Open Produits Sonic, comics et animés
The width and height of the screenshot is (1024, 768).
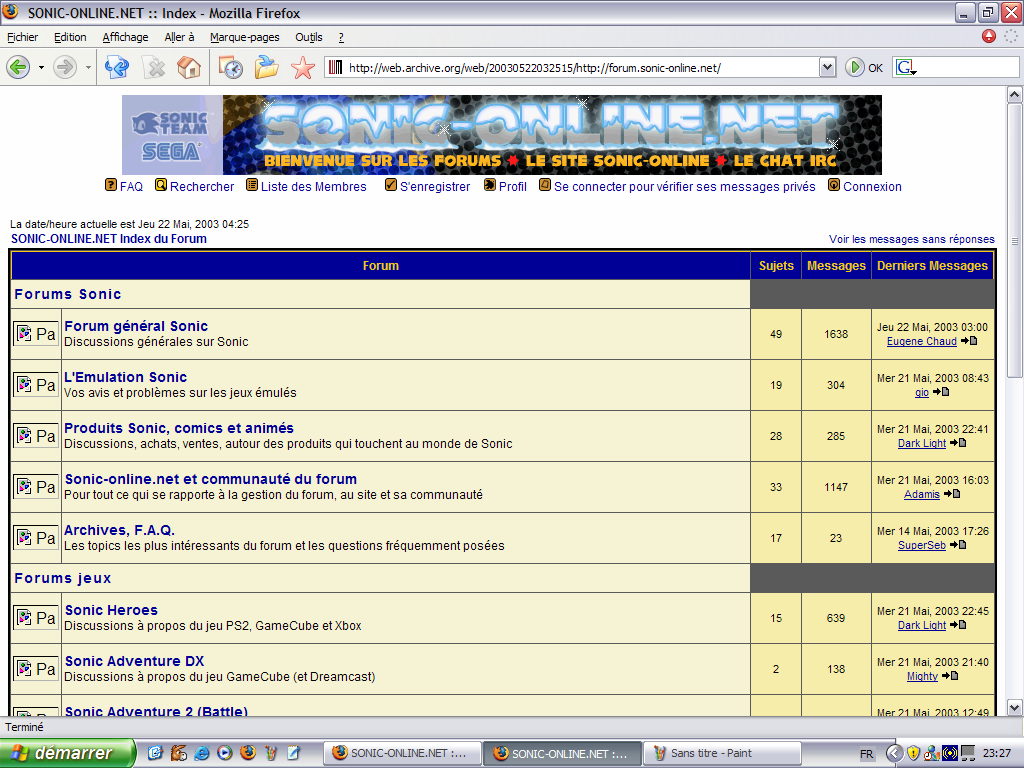click(x=179, y=428)
